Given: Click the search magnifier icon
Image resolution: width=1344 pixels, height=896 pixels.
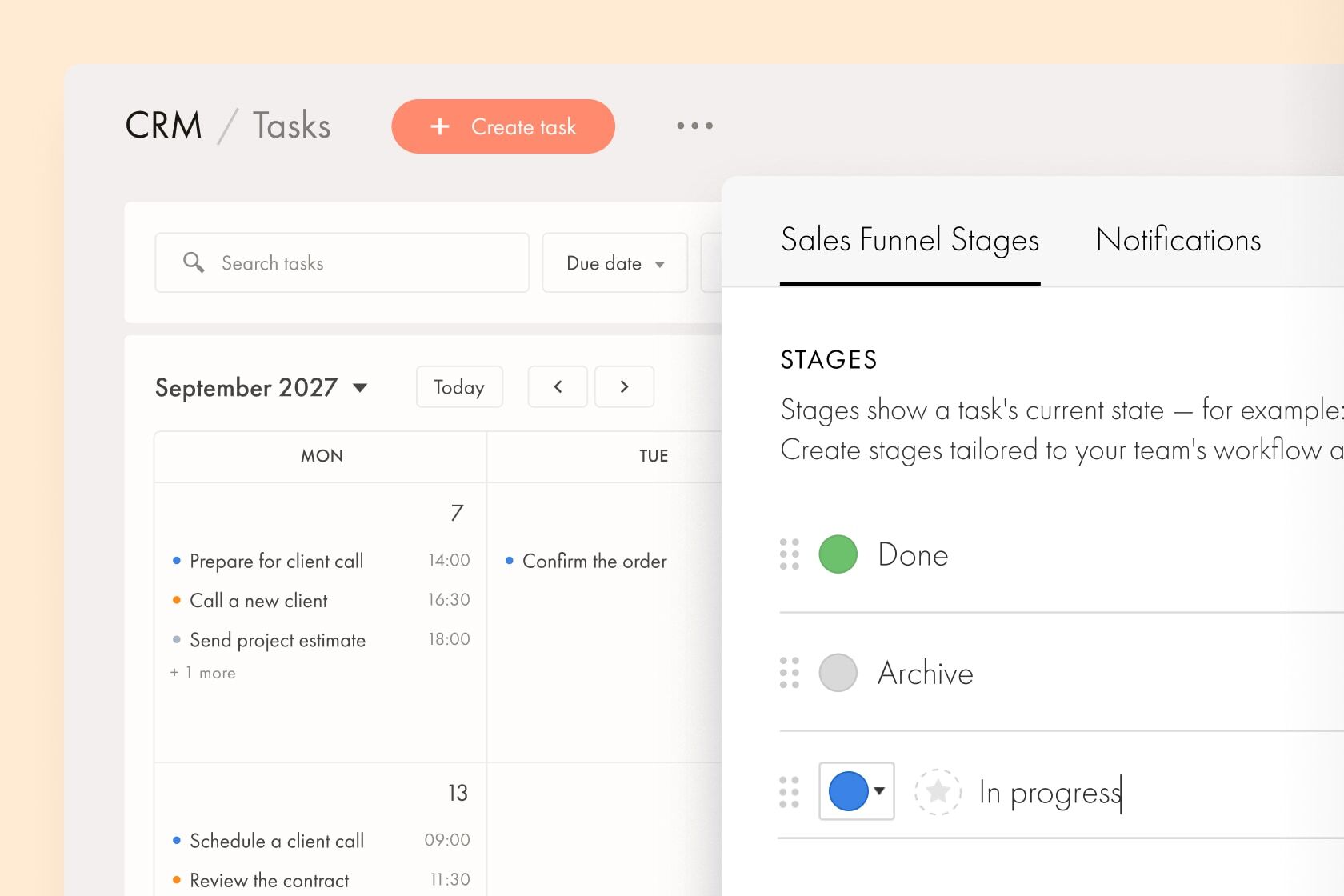Looking at the screenshot, I should pyautogui.click(x=194, y=262).
